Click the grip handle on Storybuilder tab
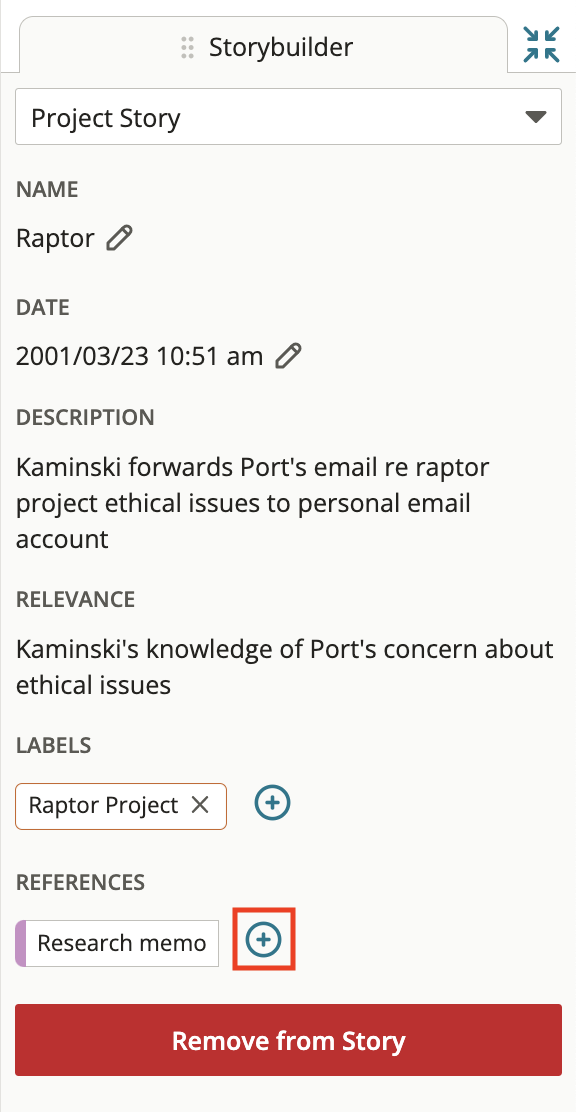This screenshot has height=1112, width=576. 187,48
